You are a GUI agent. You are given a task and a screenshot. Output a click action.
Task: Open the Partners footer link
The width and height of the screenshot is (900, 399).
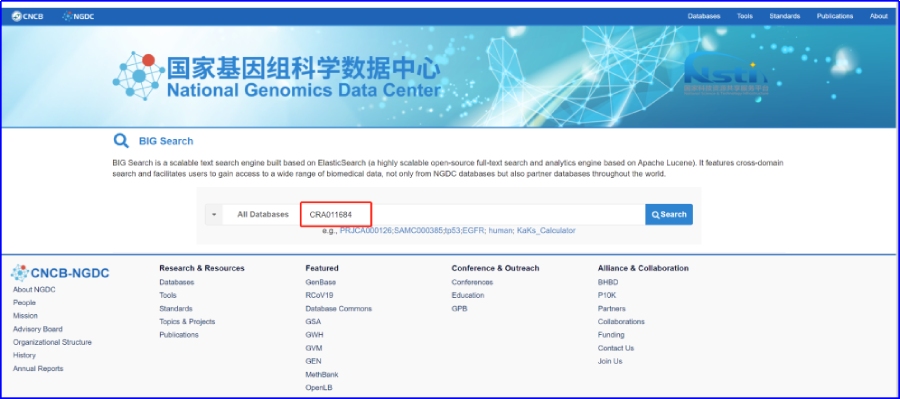tap(612, 308)
